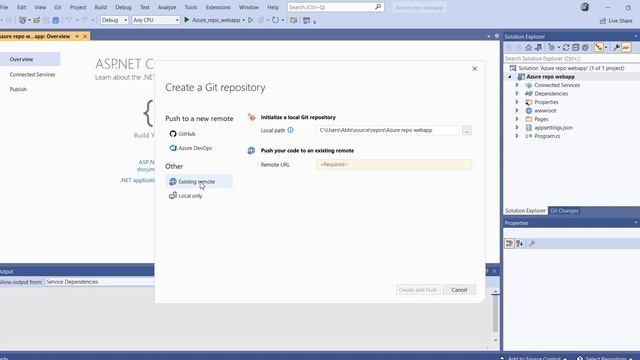Expand the Dependencies node

coord(517,94)
